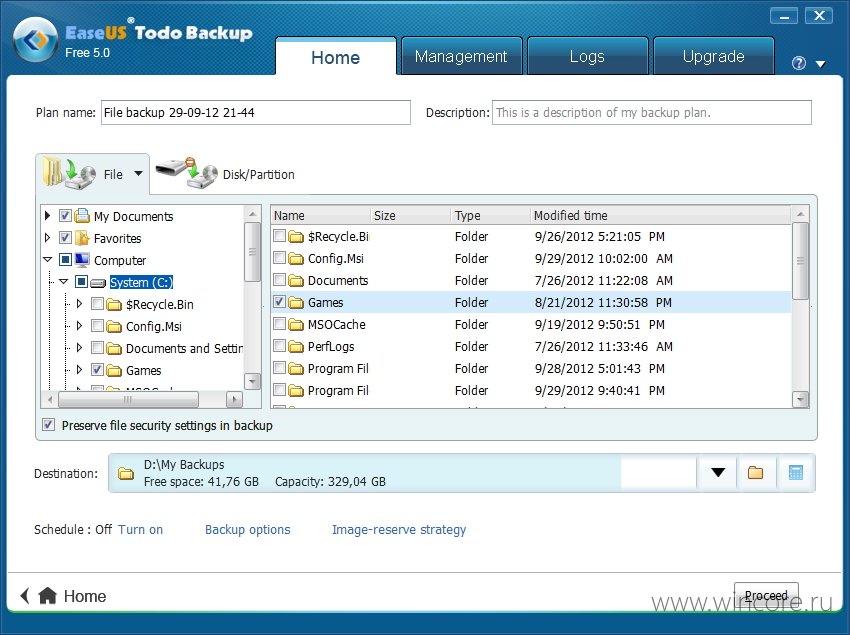Image resolution: width=850 pixels, height=635 pixels.
Task: Expand the $Recycle.Bin tree node
Action: 80,304
